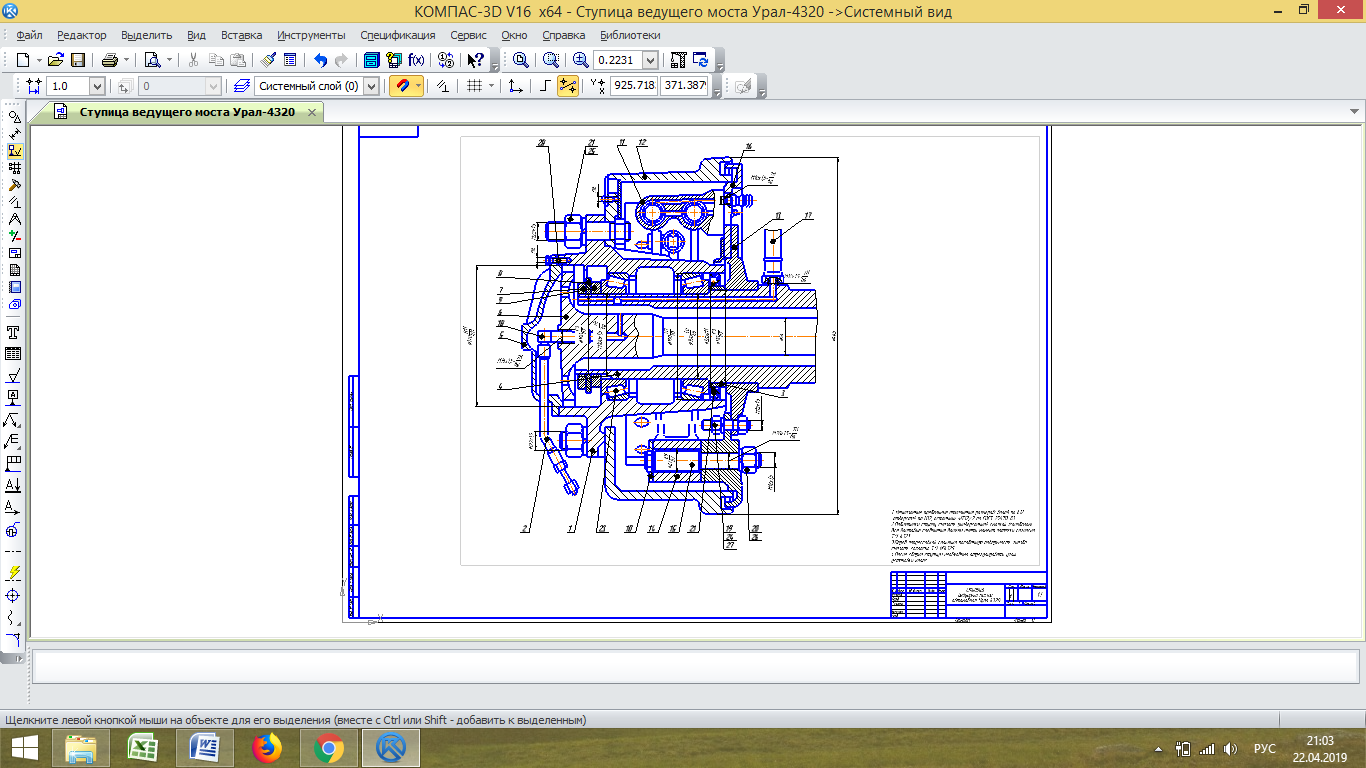Select the Surface roughness symbol icon
The image size is (1366, 768).
click(x=14, y=376)
